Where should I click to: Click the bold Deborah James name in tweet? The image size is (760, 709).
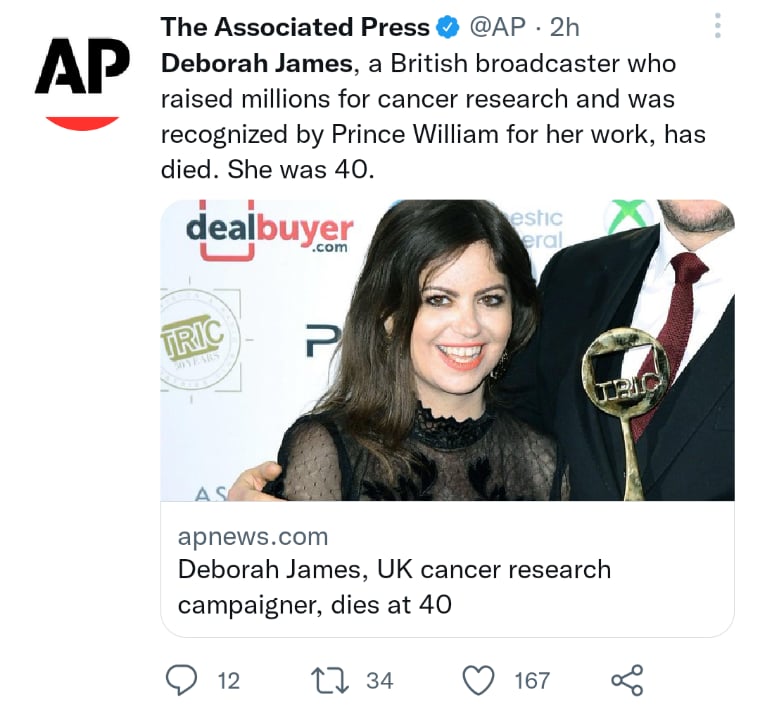pyautogui.click(x=257, y=63)
